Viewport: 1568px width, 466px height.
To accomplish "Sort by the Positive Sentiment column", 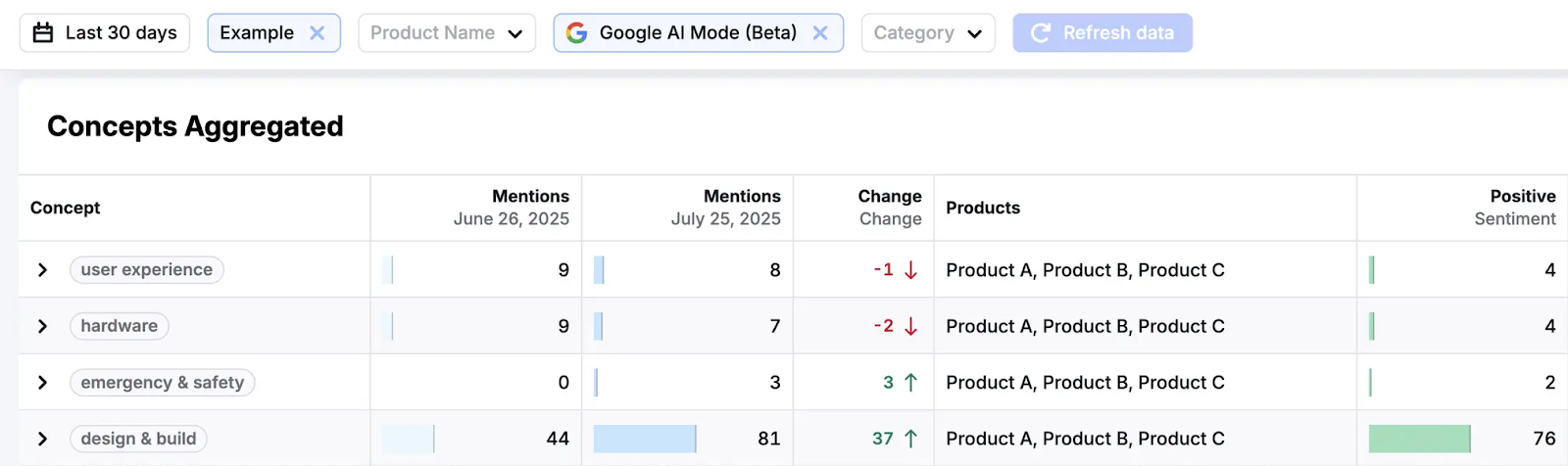I will (1514, 208).
